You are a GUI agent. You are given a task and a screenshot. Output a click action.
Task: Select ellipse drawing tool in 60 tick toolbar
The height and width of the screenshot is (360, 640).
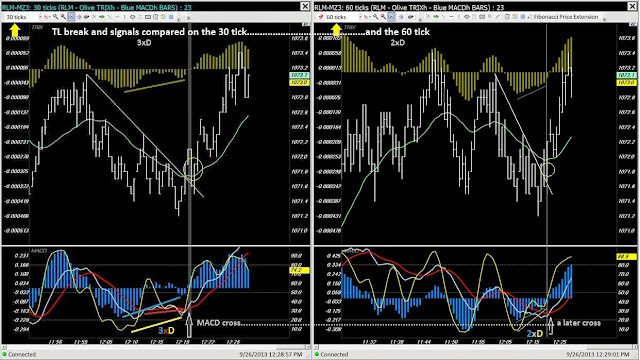pyautogui.click(x=467, y=17)
